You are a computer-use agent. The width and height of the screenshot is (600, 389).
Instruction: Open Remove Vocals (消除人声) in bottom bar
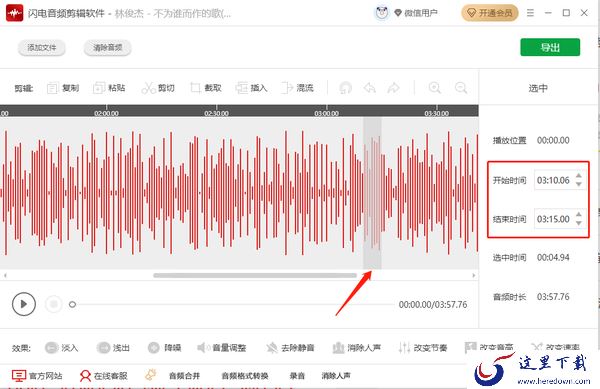336,376
